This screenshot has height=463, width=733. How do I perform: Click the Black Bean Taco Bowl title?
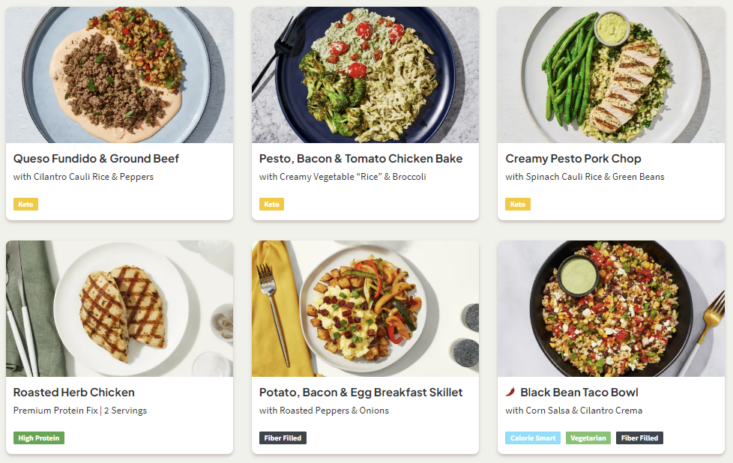click(579, 392)
